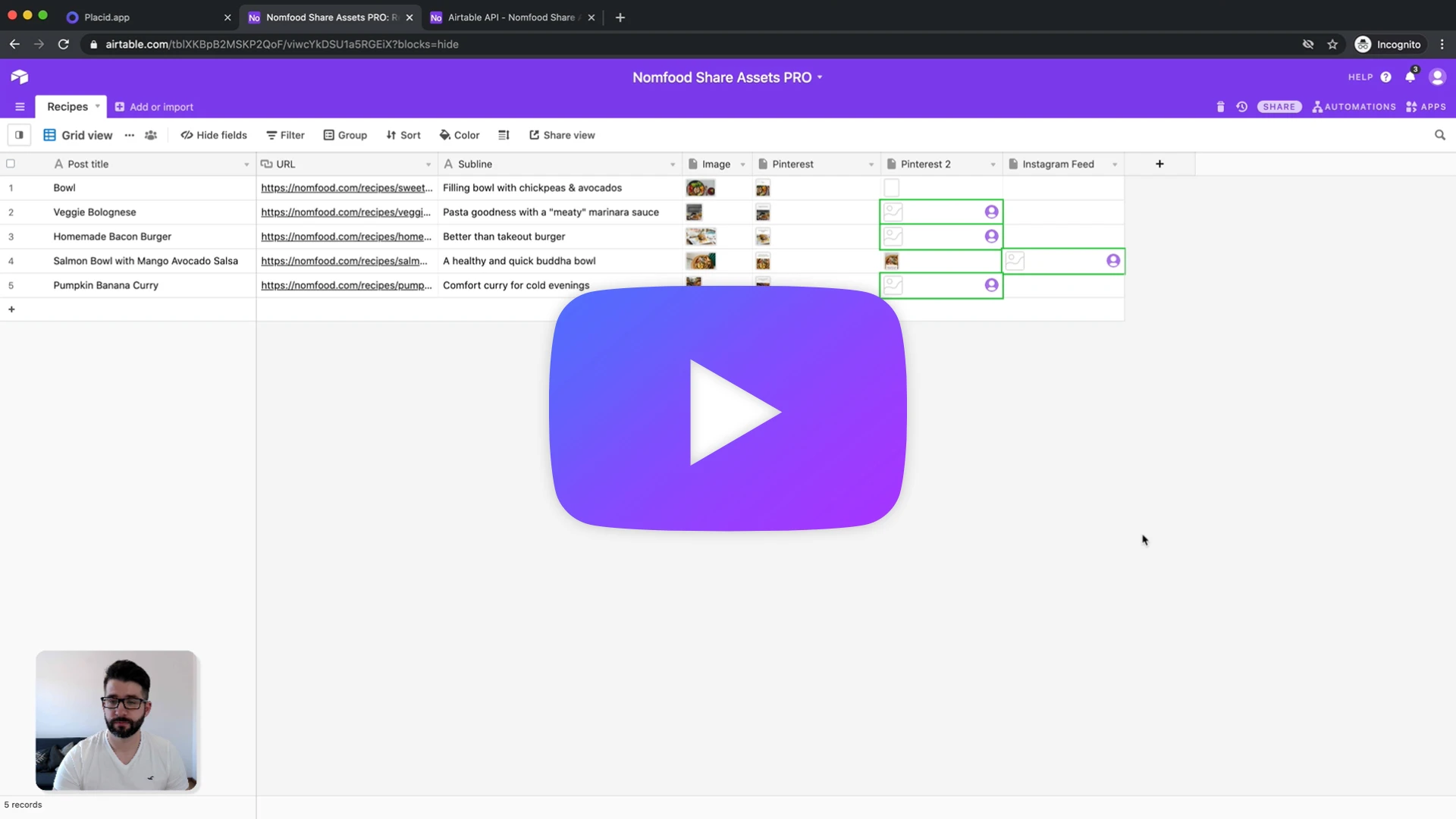Open AUTOMATIONS panel
The image size is (1456, 819).
point(1354,107)
